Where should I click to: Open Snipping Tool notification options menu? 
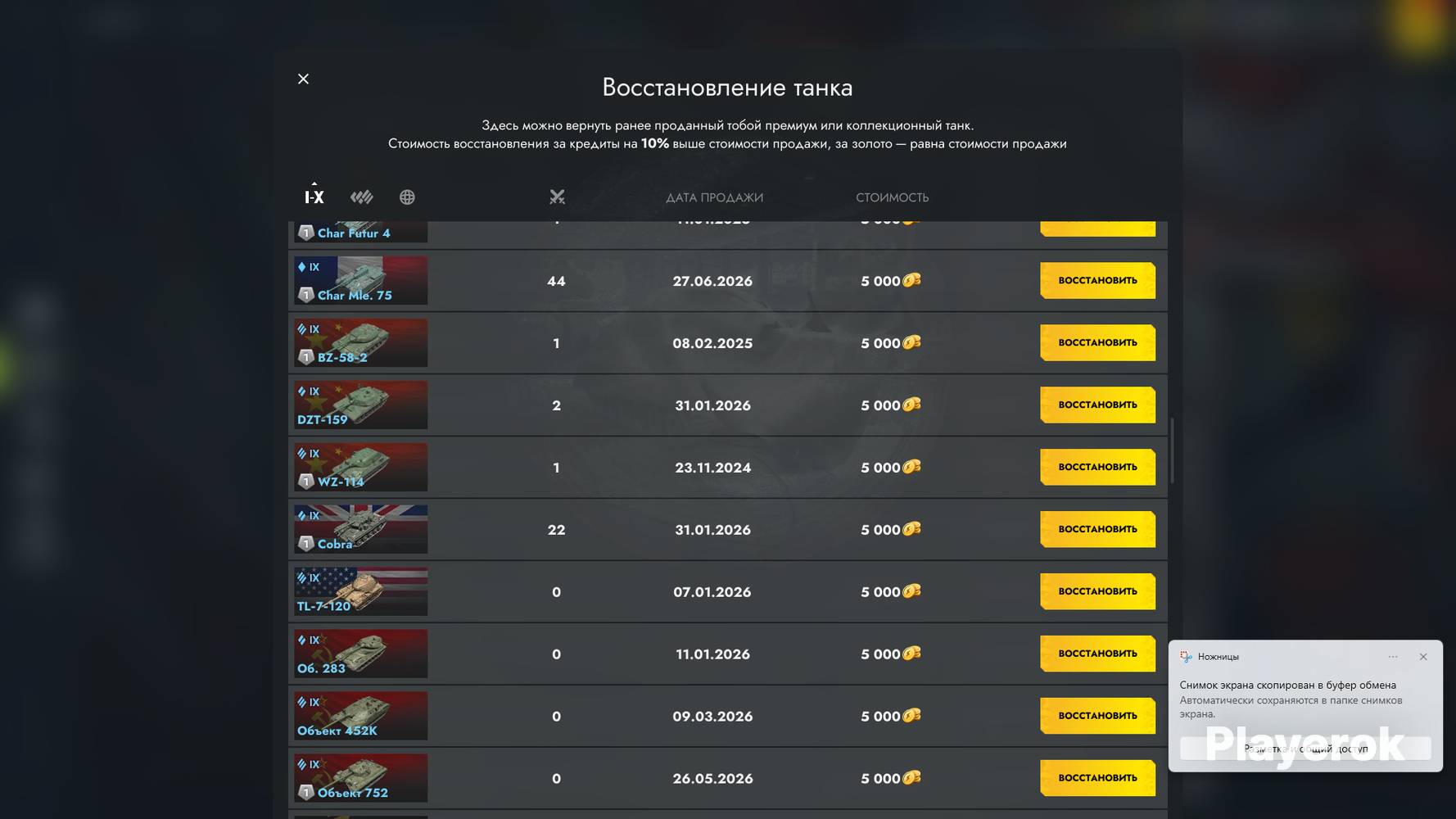[x=1393, y=657]
